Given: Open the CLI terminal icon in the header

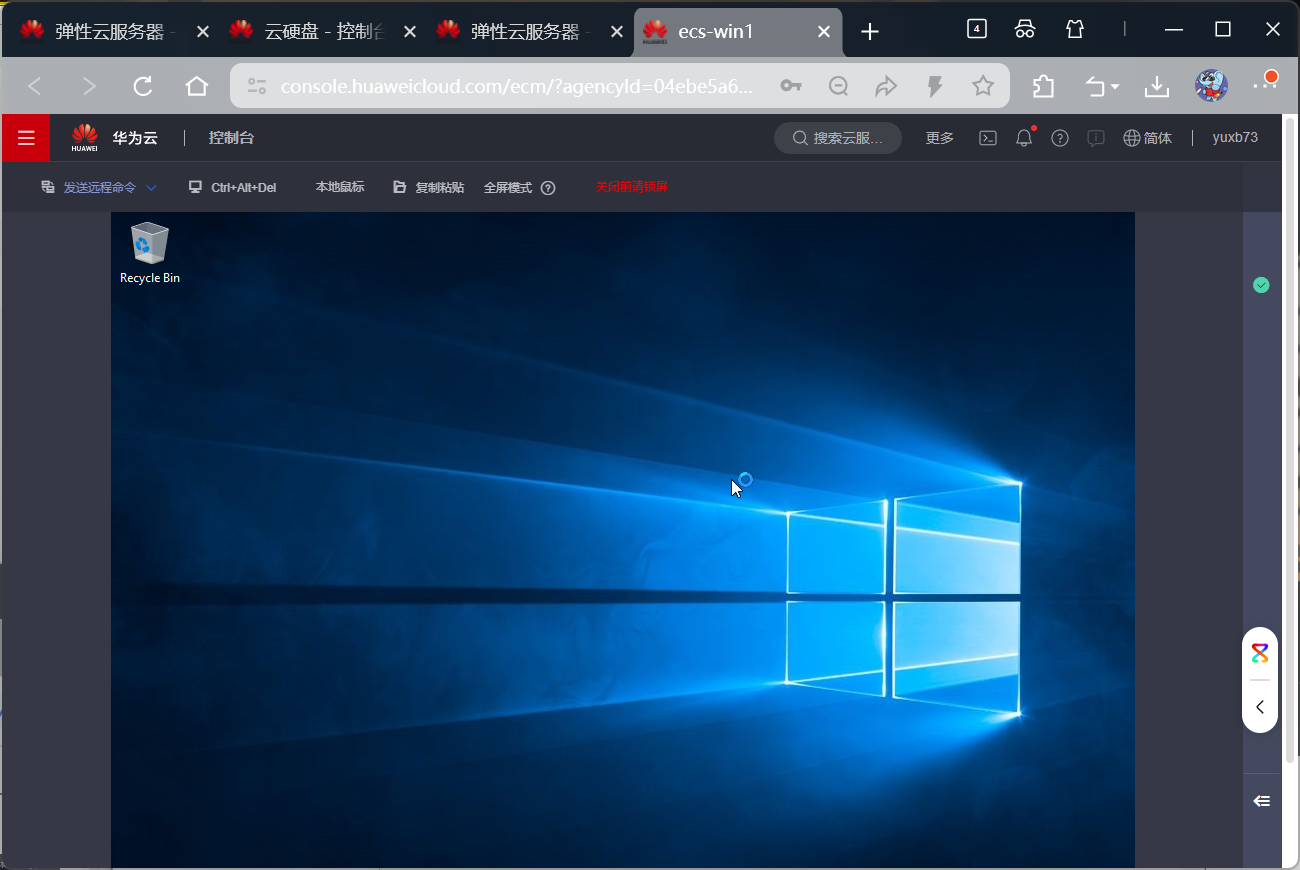Looking at the screenshot, I should pyautogui.click(x=988, y=137).
